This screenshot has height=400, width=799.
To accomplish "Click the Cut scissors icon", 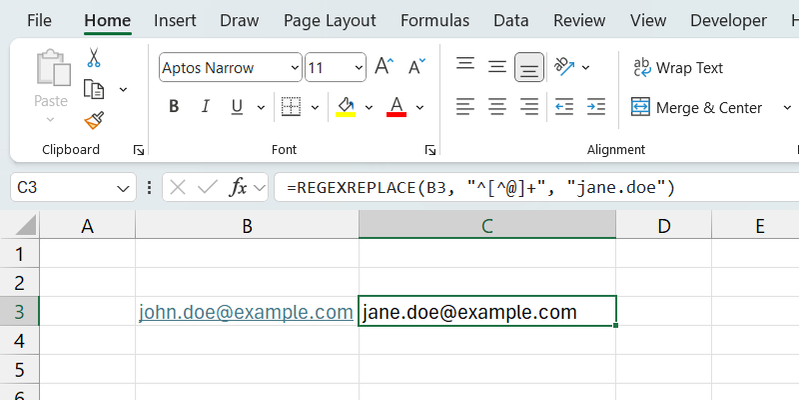I will click(x=94, y=58).
